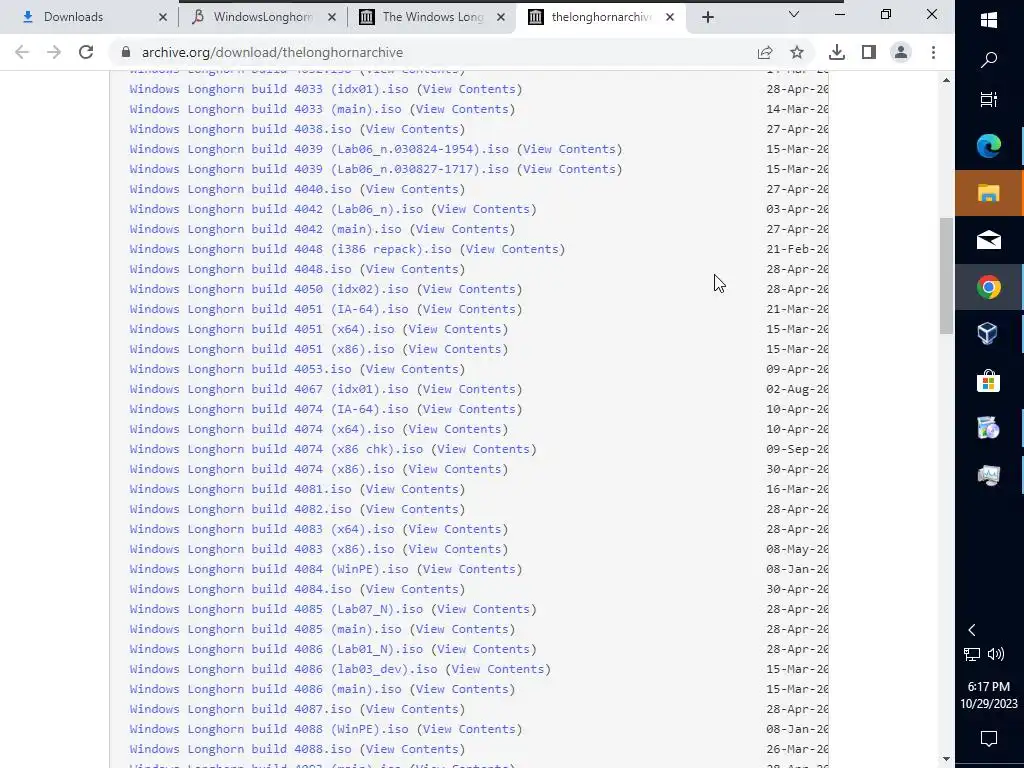Open Chrome three-dot menu

(x=933, y=52)
